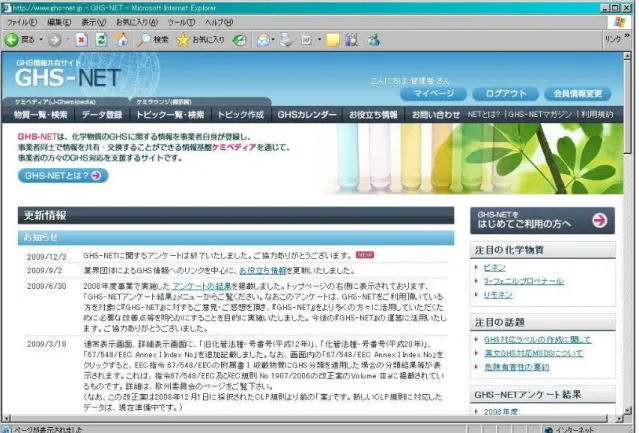The height and width of the screenshot is (433, 639).
Task: Click horizontal scrollbar left arrow
Action: coord(6,418)
